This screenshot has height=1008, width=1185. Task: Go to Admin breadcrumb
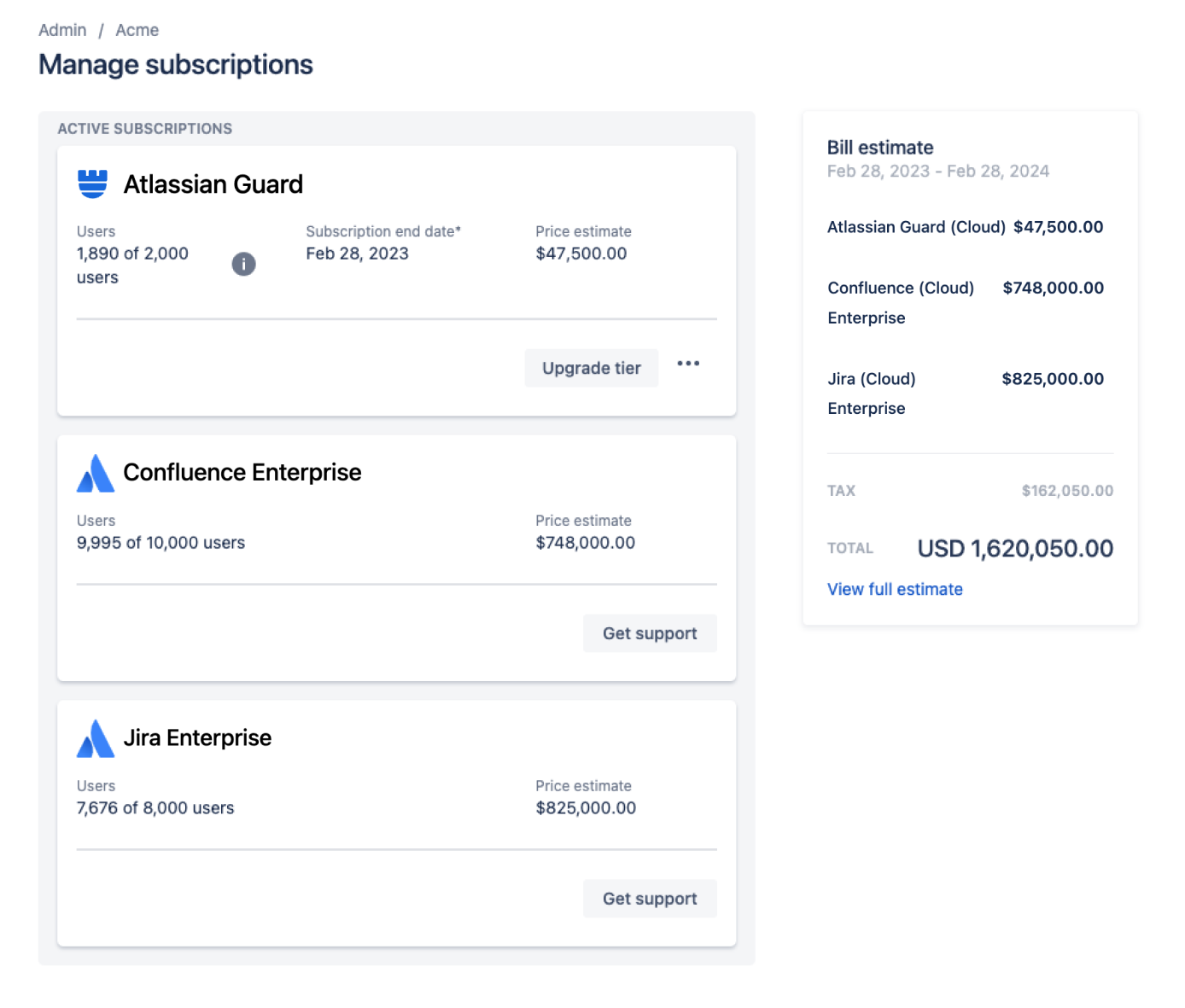(62, 30)
